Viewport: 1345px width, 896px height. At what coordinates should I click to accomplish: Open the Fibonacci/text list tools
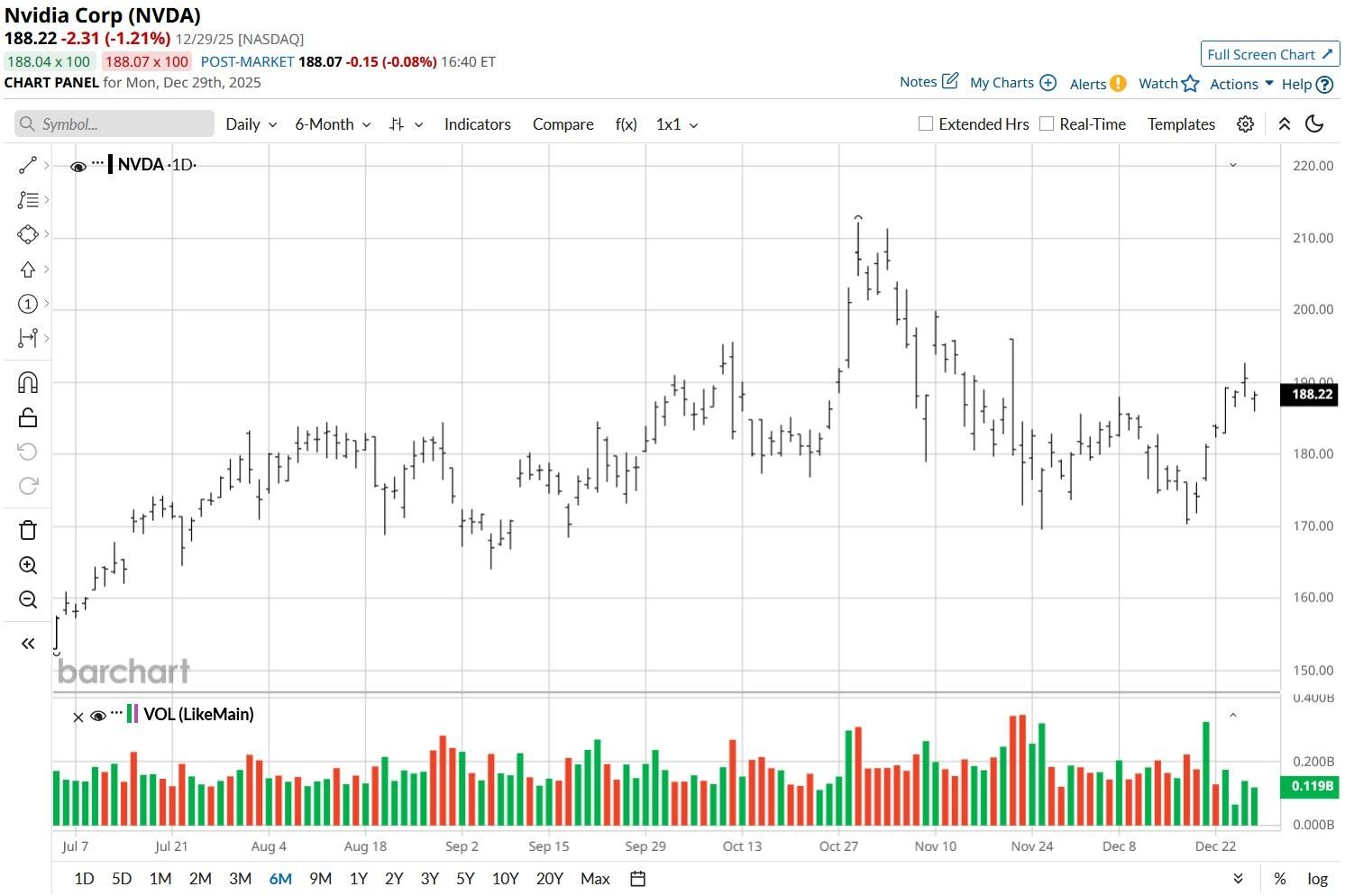click(28, 200)
